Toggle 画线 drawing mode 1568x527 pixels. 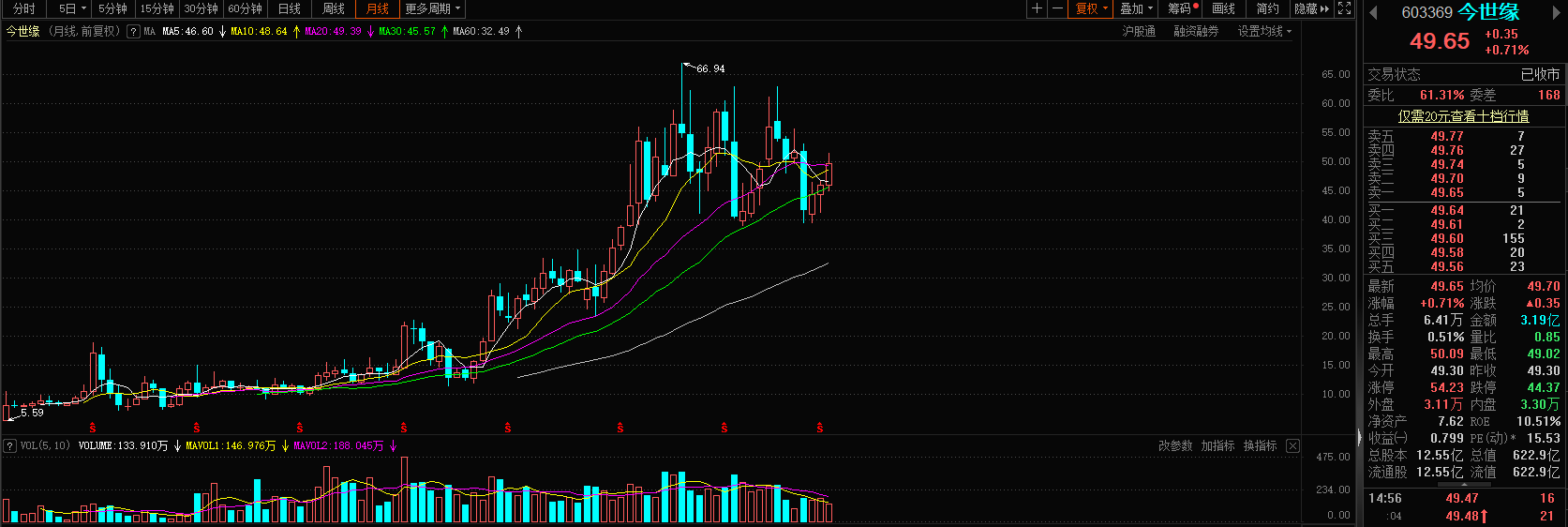1223,8
